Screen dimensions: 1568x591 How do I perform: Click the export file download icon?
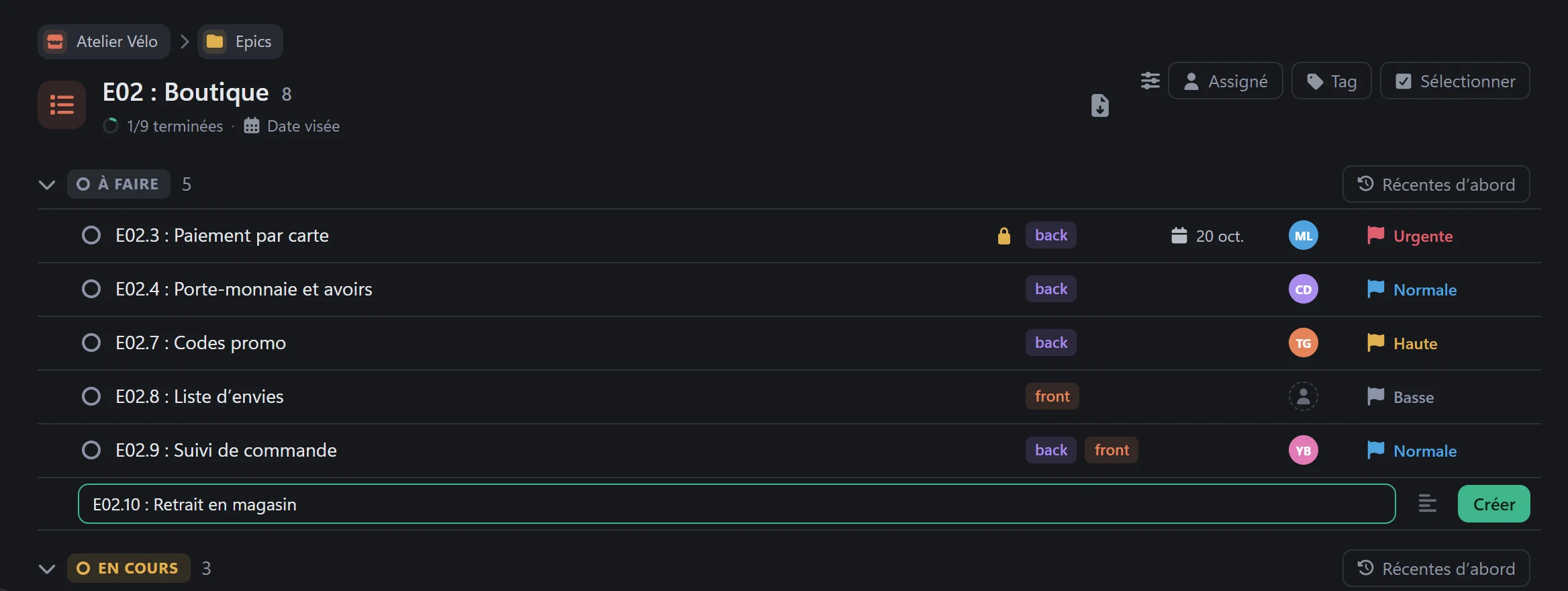click(1099, 105)
